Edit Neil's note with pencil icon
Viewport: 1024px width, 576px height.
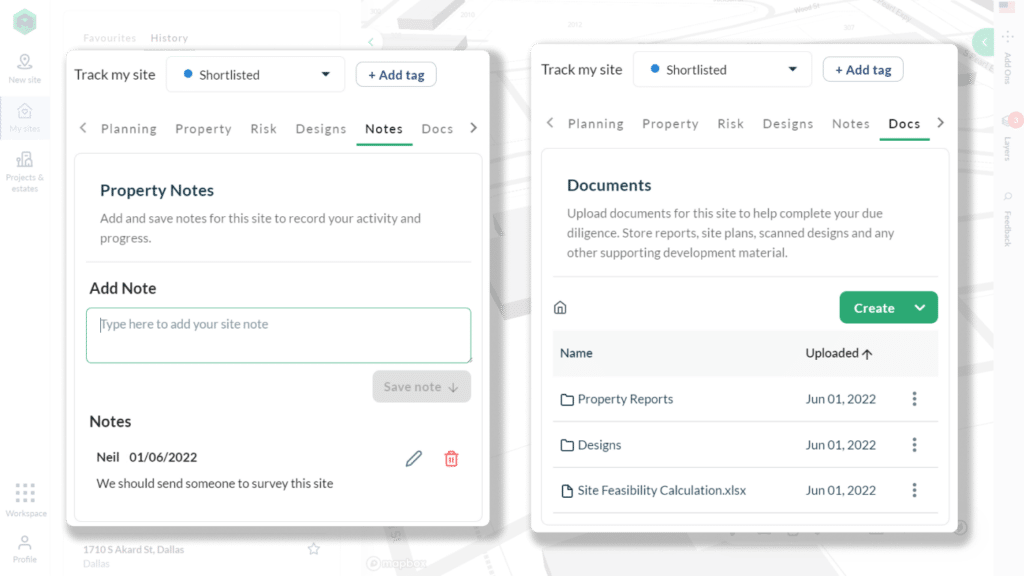coord(413,458)
